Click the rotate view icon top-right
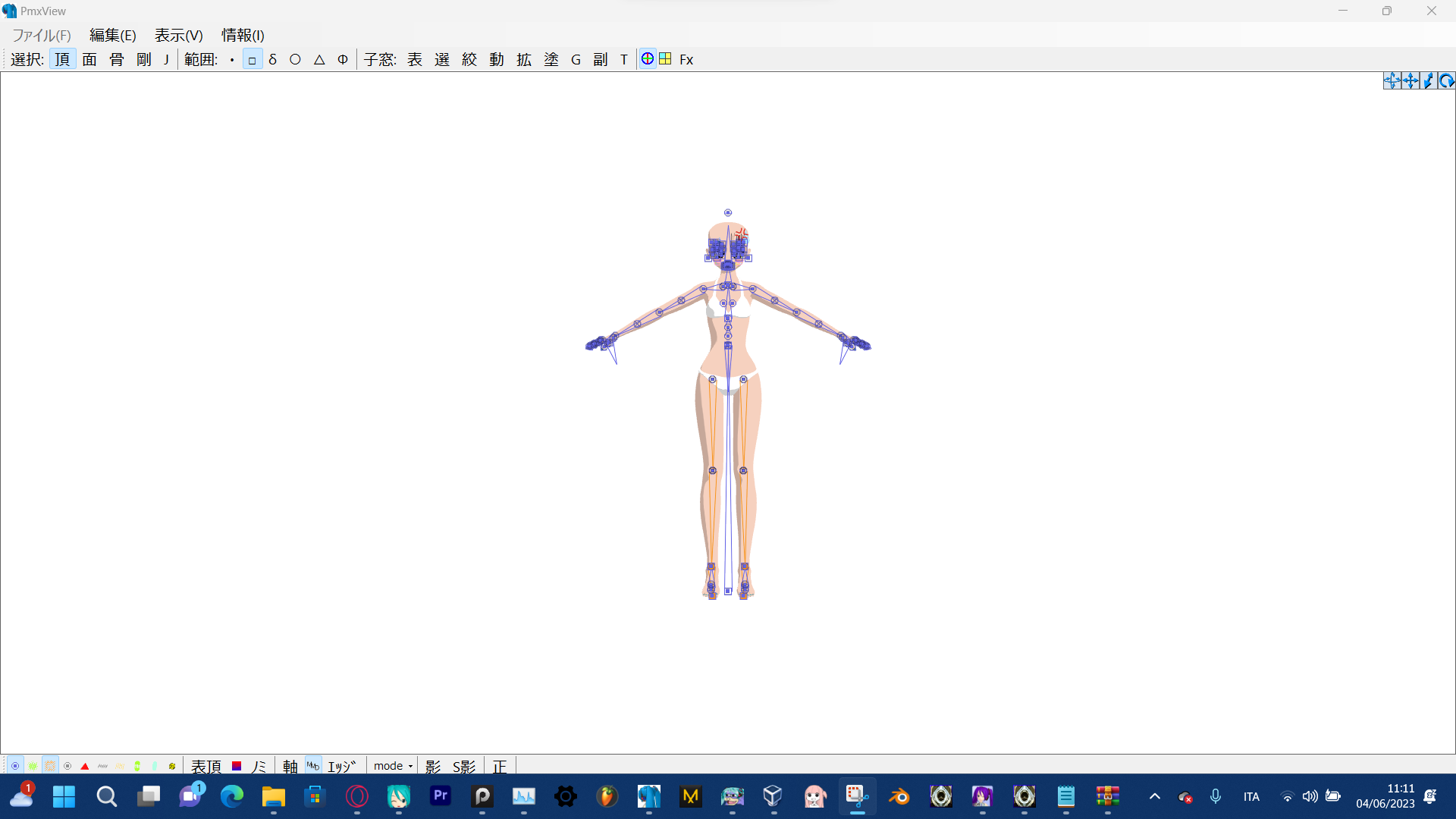Image resolution: width=1456 pixels, height=819 pixels. tap(1447, 81)
